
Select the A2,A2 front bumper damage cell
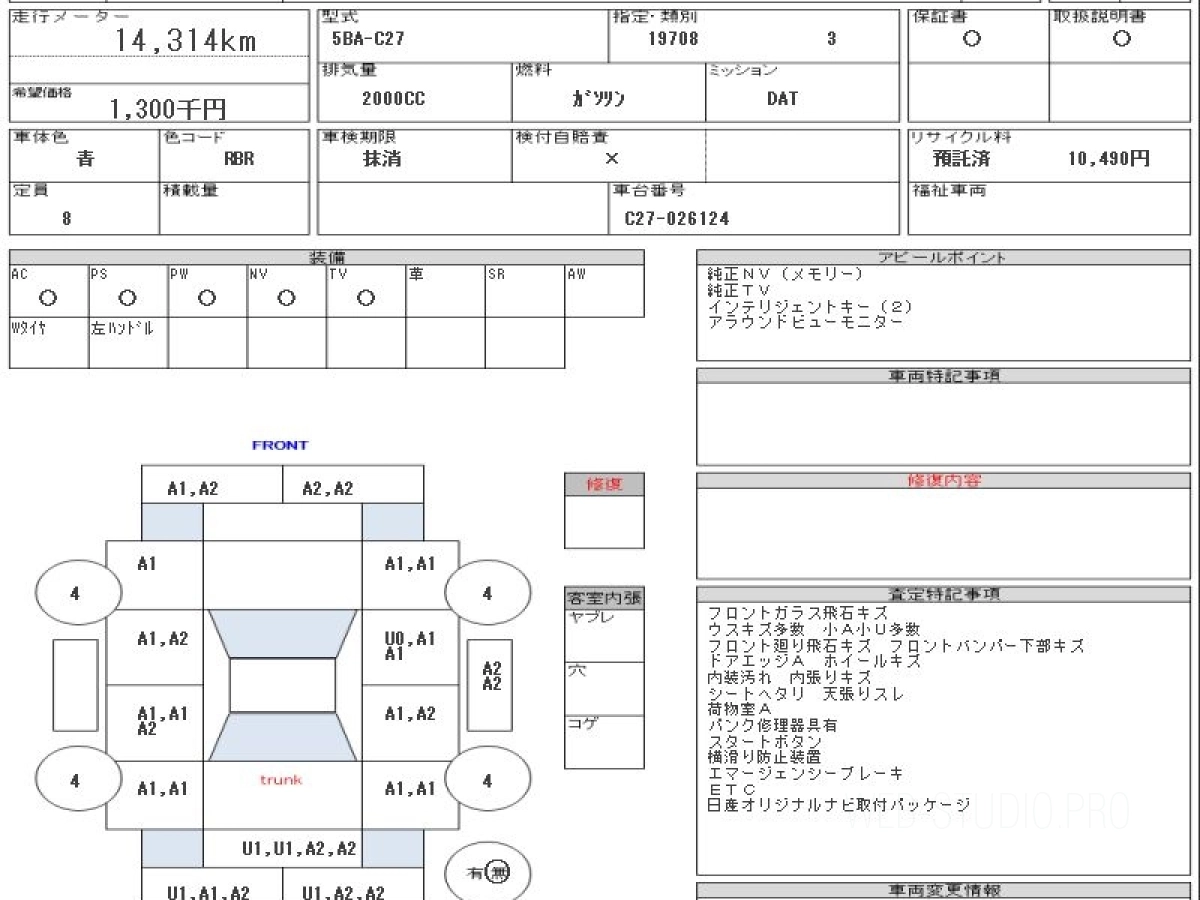pyautogui.click(x=352, y=485)
